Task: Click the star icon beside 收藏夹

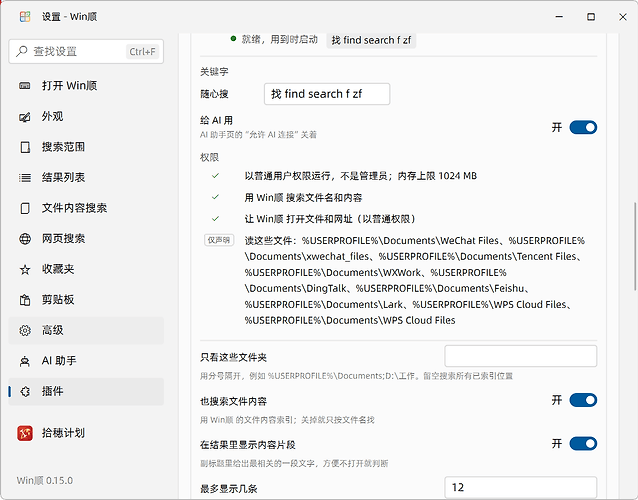Action: 25,269
